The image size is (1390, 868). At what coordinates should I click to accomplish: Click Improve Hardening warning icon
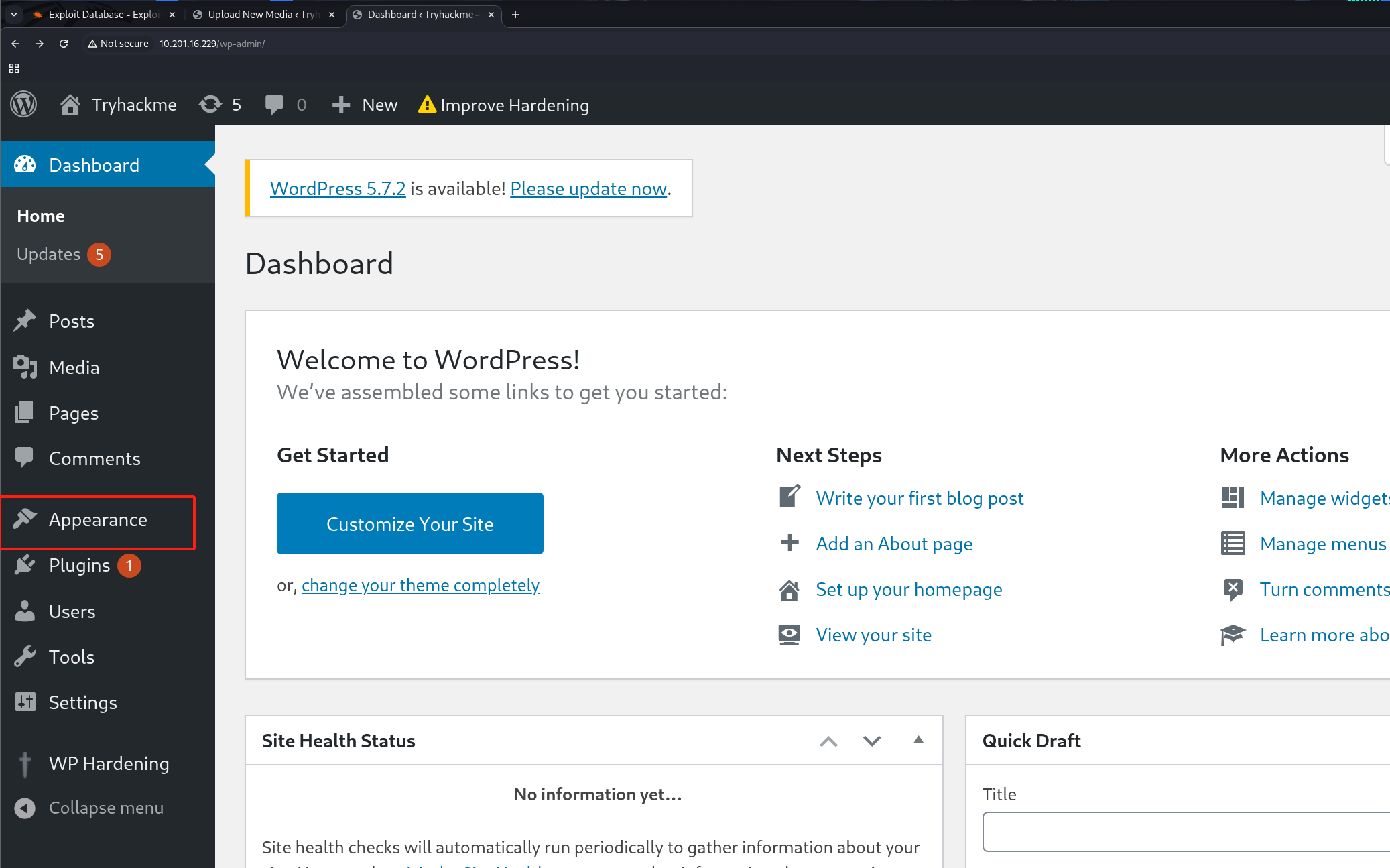coord(427,105)
